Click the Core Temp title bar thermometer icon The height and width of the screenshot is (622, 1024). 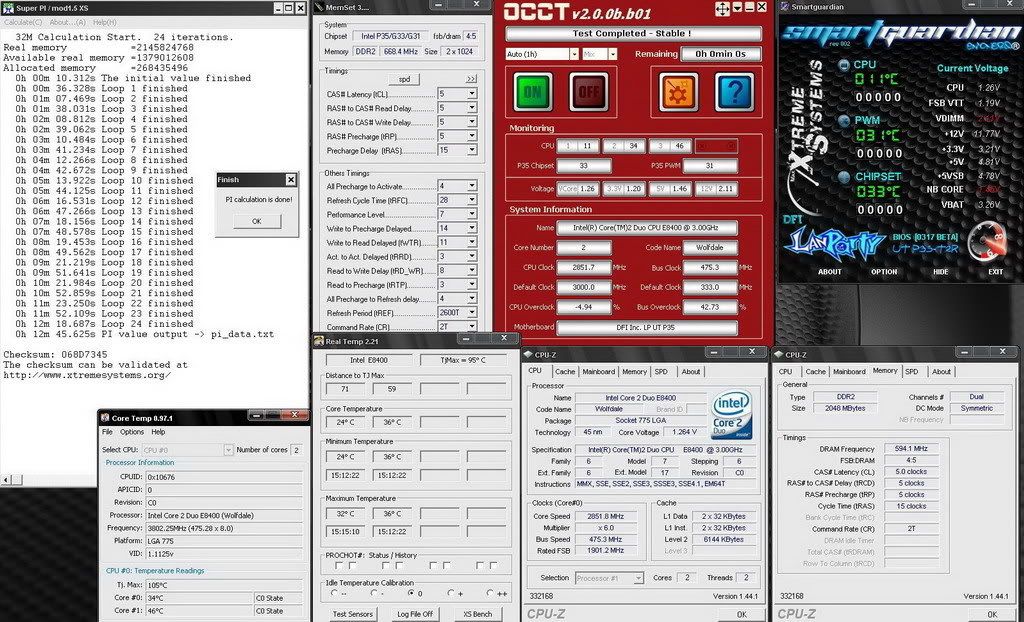pos(105,418)
